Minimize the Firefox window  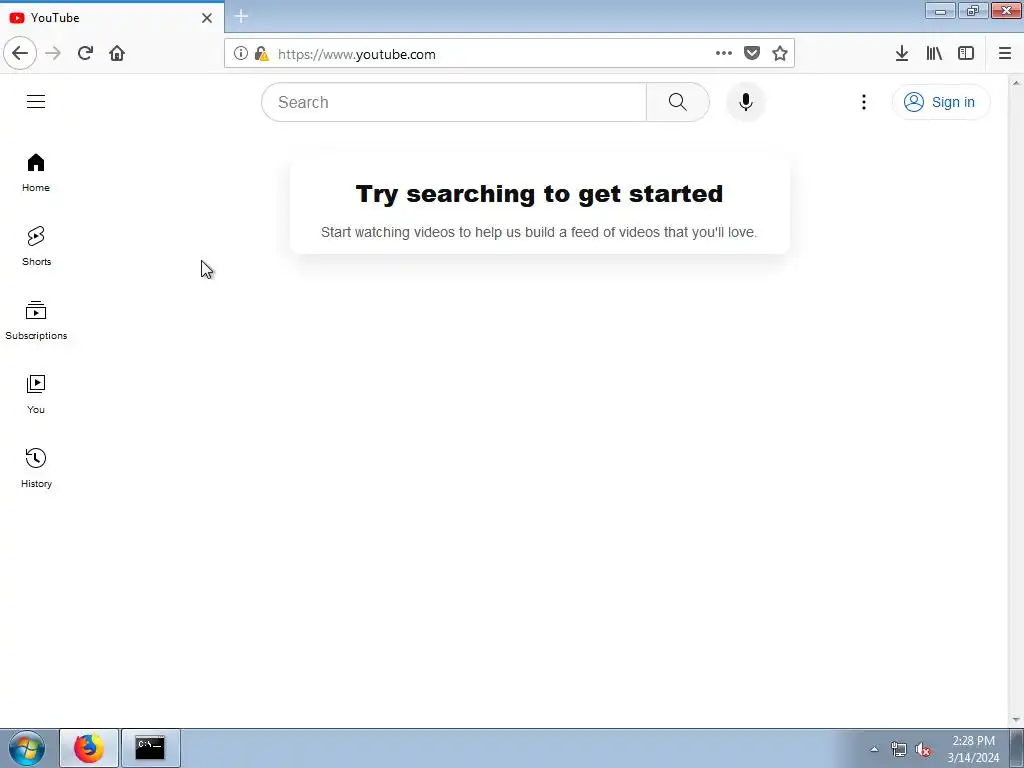coord(940,10)
